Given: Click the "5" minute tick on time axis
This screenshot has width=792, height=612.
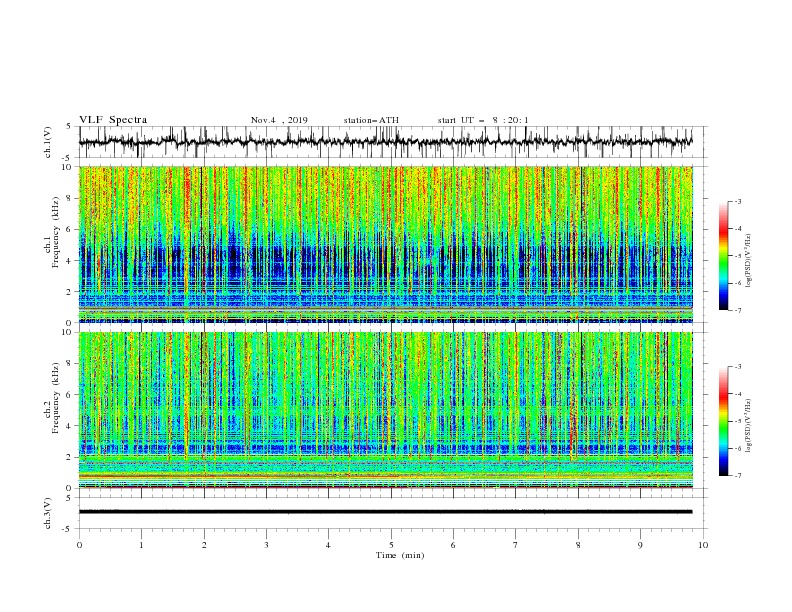Looking at the screenshot, I should tap(391, 545).
